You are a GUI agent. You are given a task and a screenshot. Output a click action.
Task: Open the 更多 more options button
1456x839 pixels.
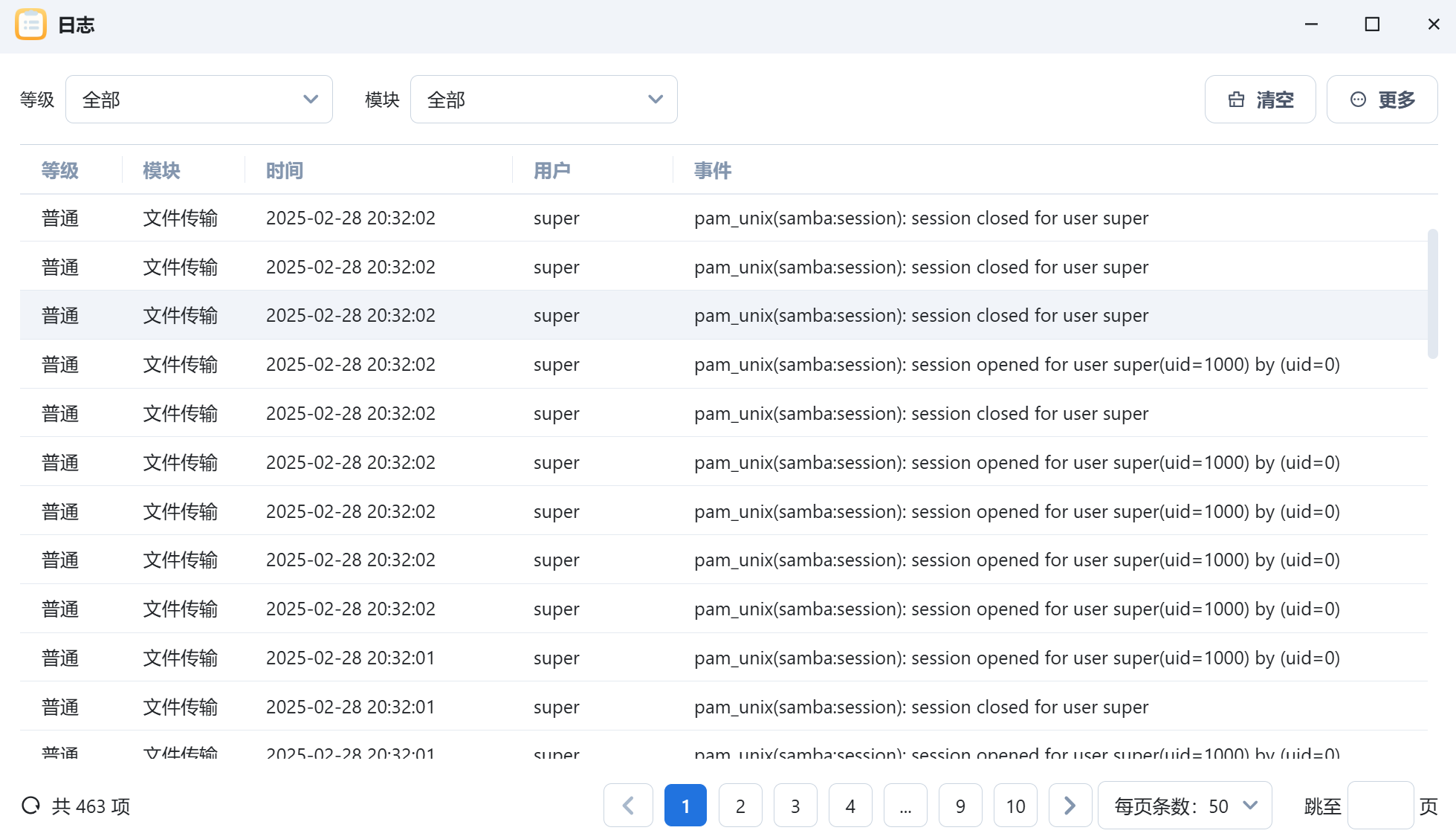point(1382,99)
